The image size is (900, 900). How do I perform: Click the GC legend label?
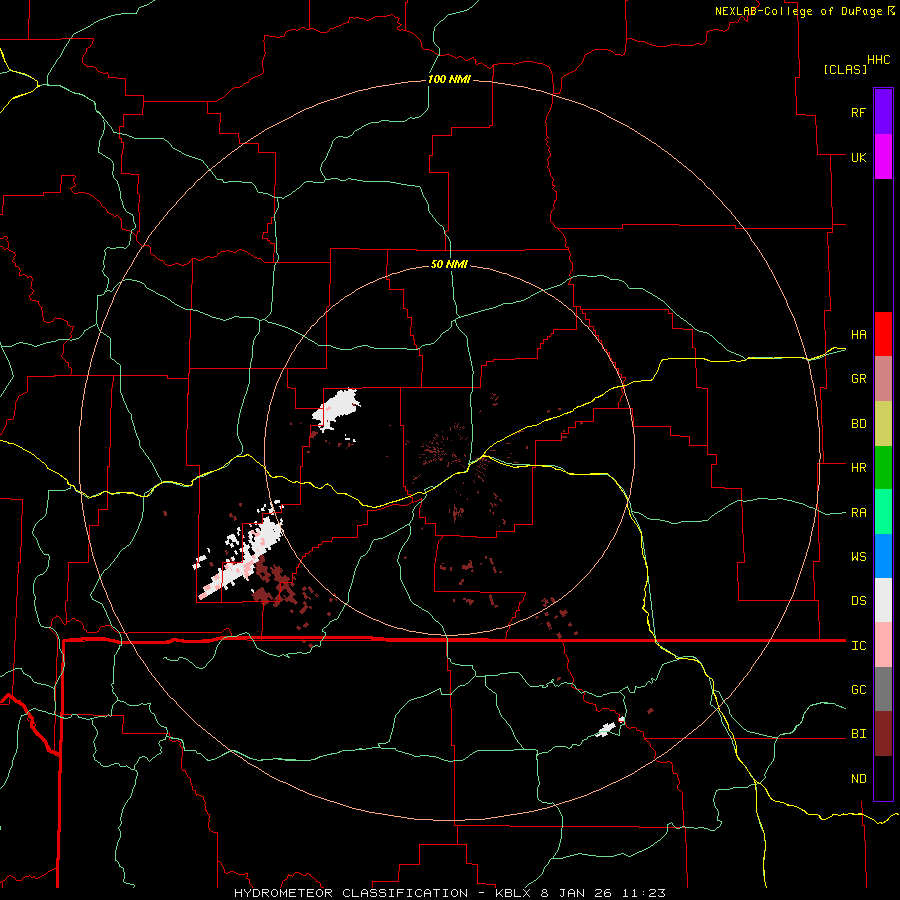(x=859, y=690)
